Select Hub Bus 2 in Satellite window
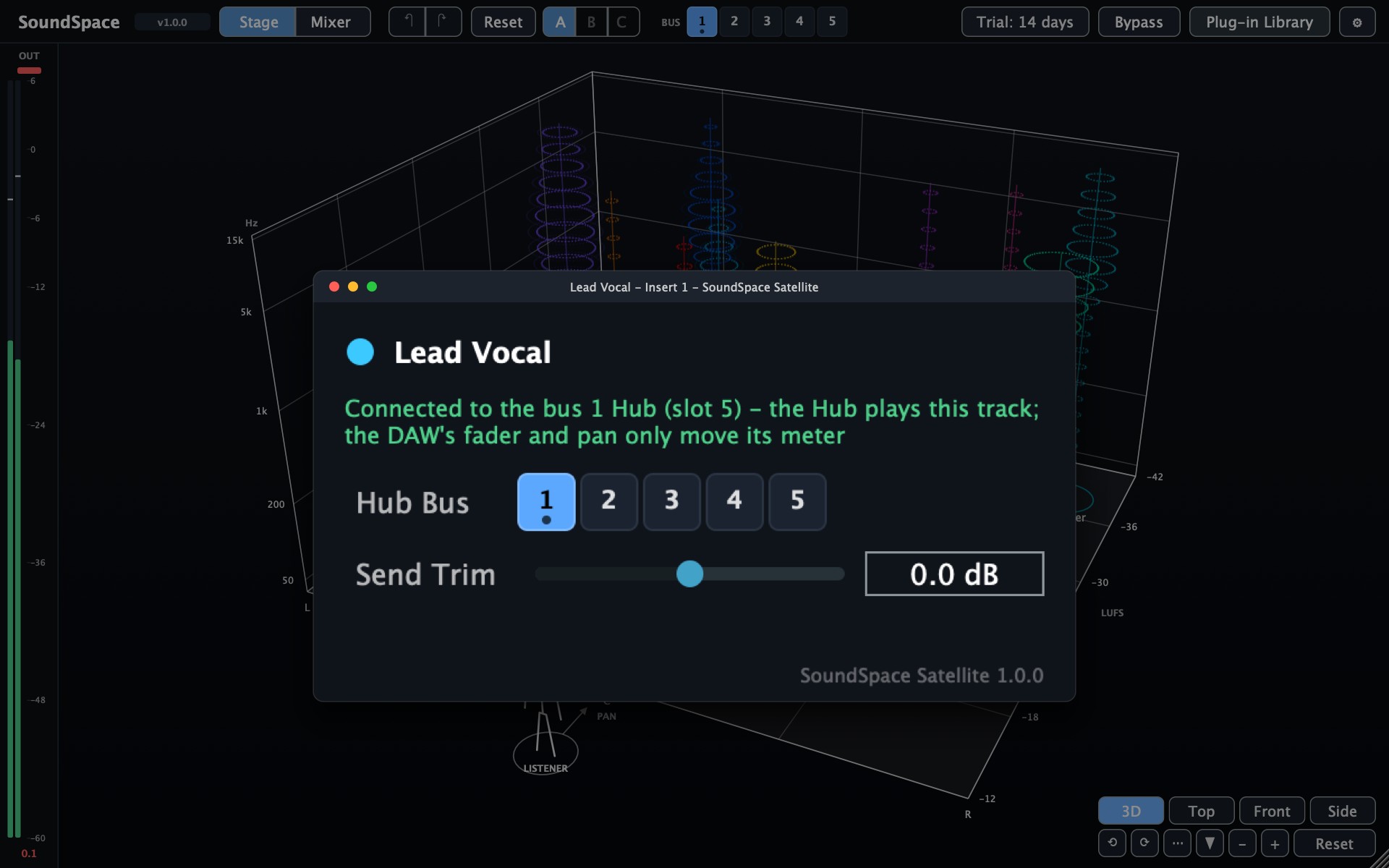 pyautogui.click(x=609, y=502)
